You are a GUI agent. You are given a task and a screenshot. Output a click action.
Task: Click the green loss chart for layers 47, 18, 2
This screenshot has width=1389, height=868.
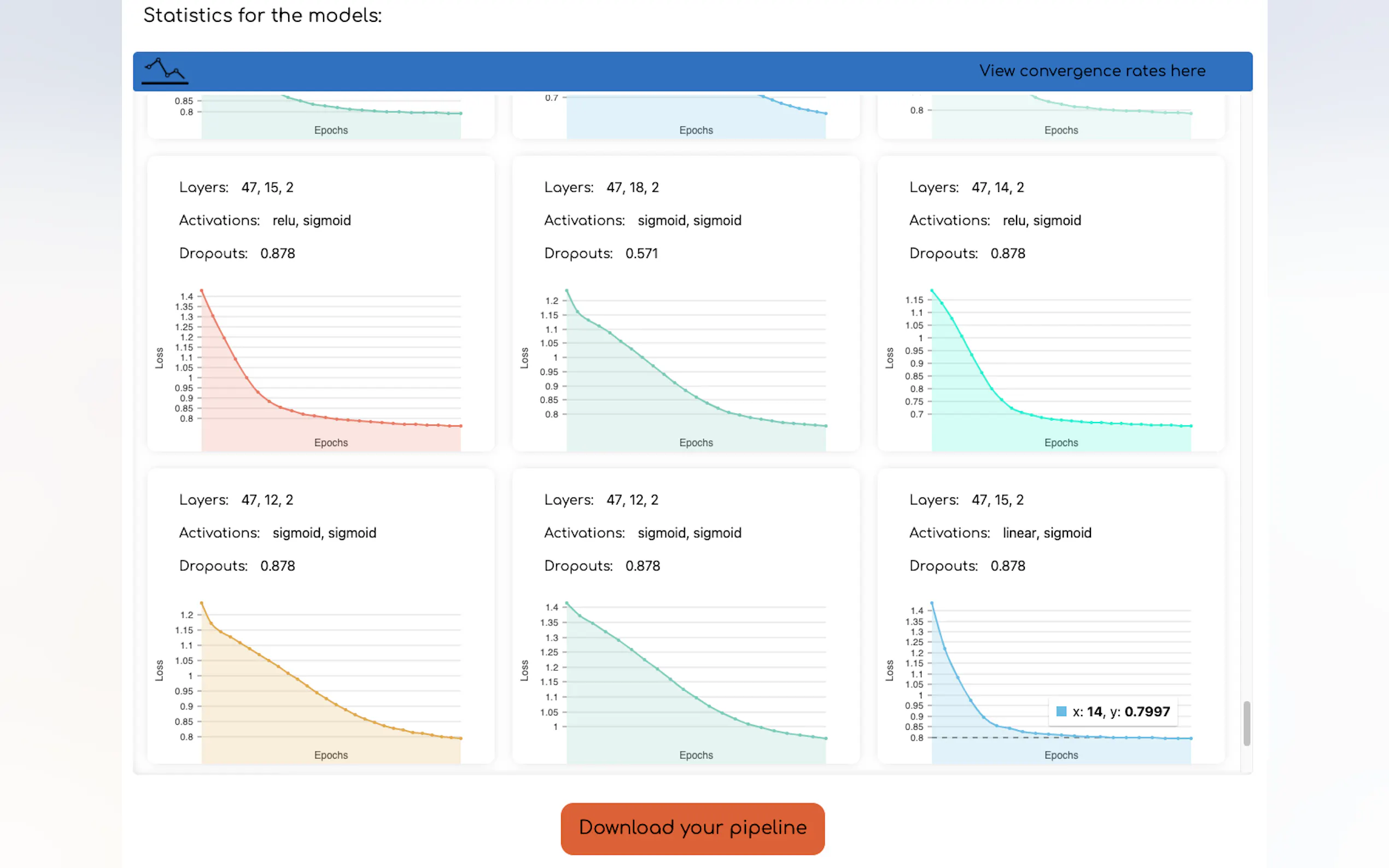(696, 367)
